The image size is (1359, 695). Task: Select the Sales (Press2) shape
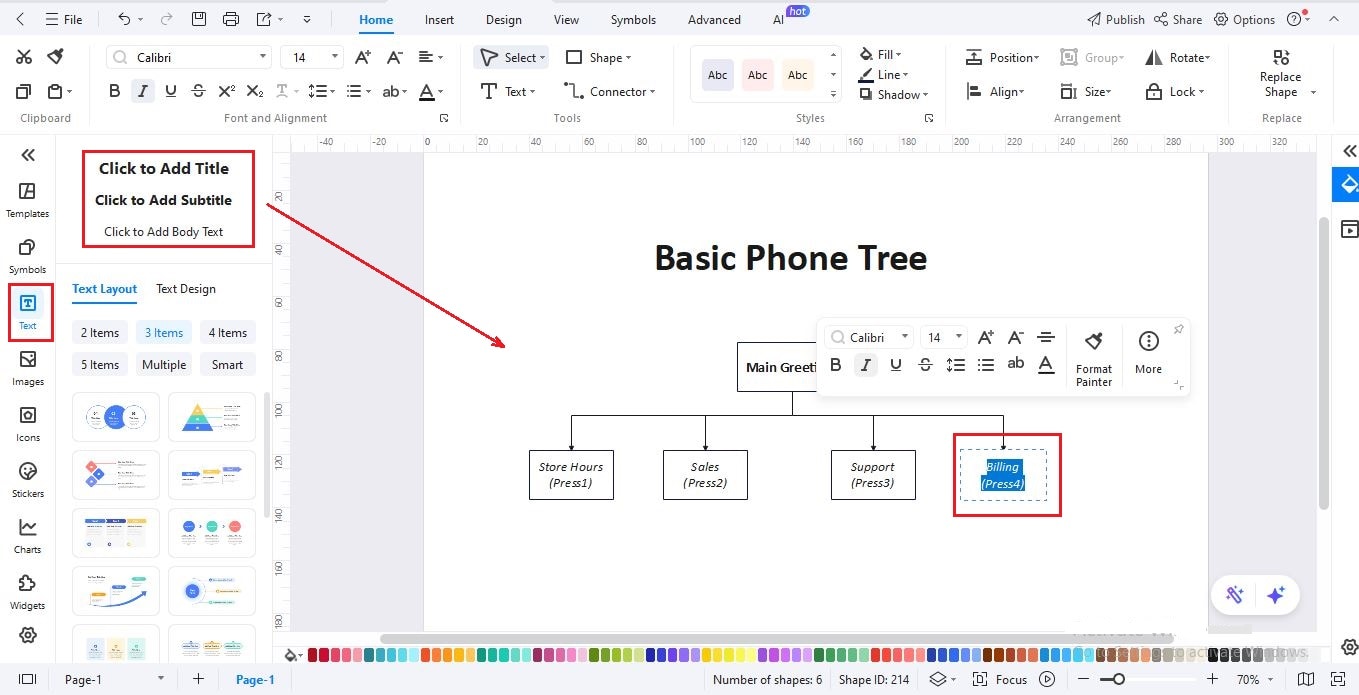705,474
